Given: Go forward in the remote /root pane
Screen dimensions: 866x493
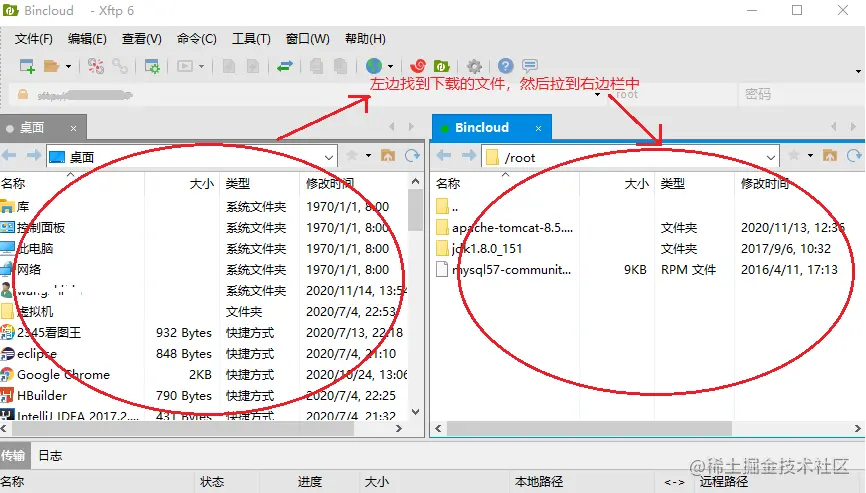Looking at the screenshot, I should pos(469,156).
